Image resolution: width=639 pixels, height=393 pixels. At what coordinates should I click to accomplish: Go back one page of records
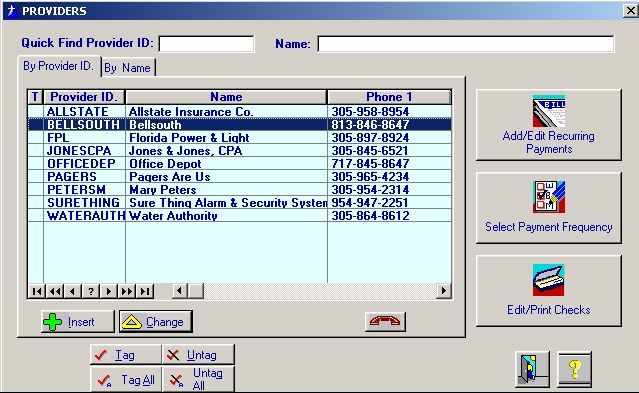coord(55,291)
